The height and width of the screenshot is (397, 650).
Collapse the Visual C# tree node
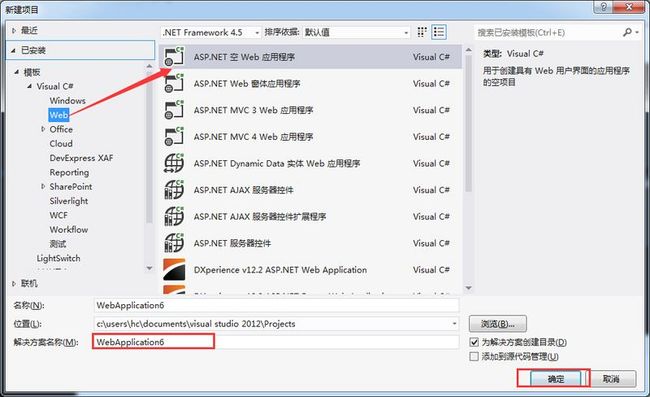(29, 86)
